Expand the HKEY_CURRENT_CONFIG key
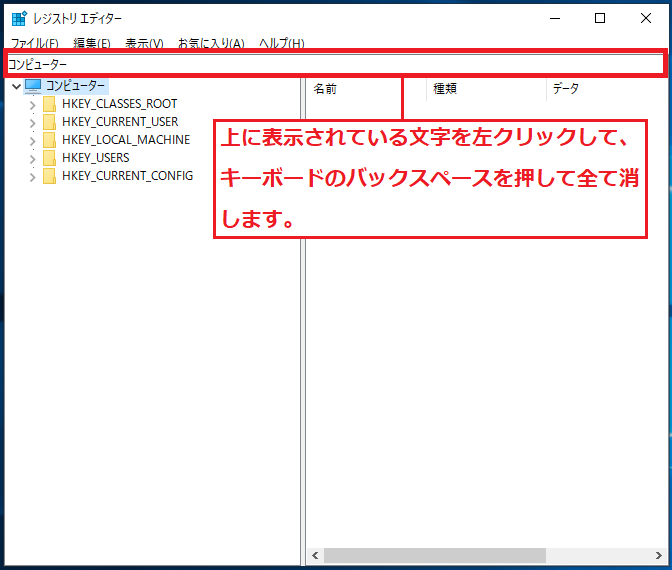This screenshot has width=672, height=570. tap(33, 177)
